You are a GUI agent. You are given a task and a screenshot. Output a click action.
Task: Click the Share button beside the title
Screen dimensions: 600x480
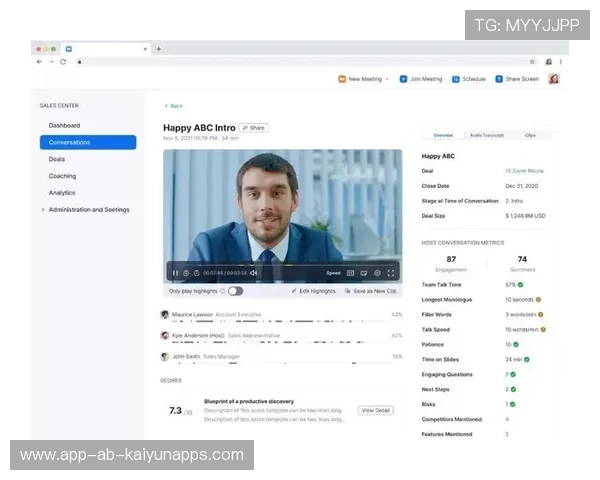pyautogui.click(x=253, y=128)
